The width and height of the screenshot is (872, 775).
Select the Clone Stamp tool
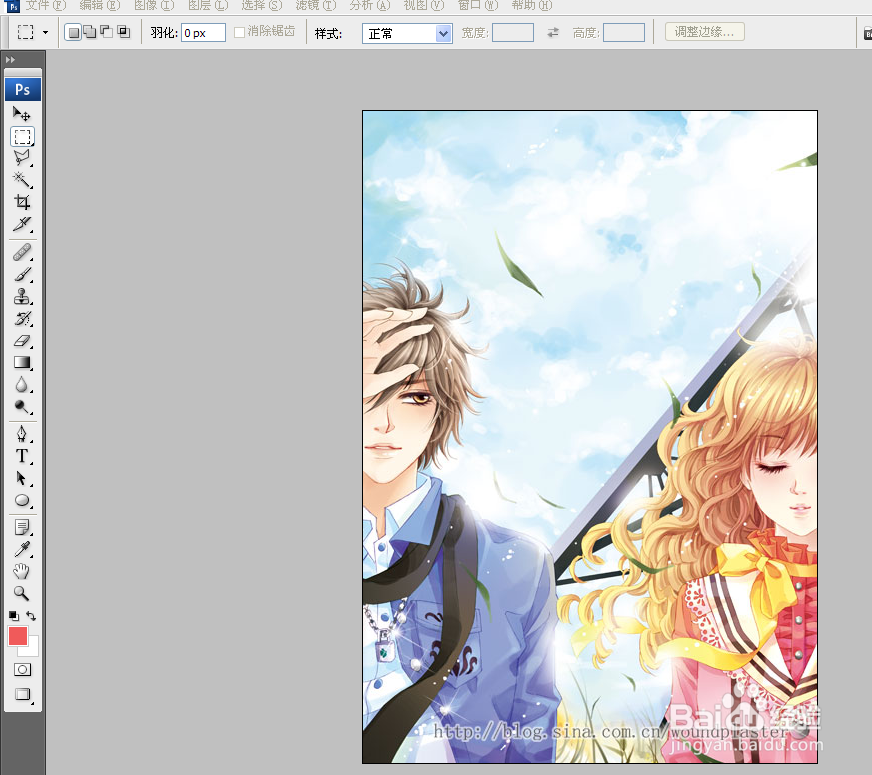(22, 297)
